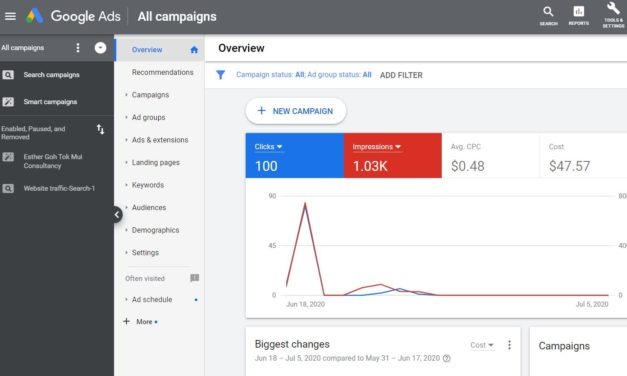Click the Search campaigns magnifier icon
The image size is (627, 376).
[8, 75]
